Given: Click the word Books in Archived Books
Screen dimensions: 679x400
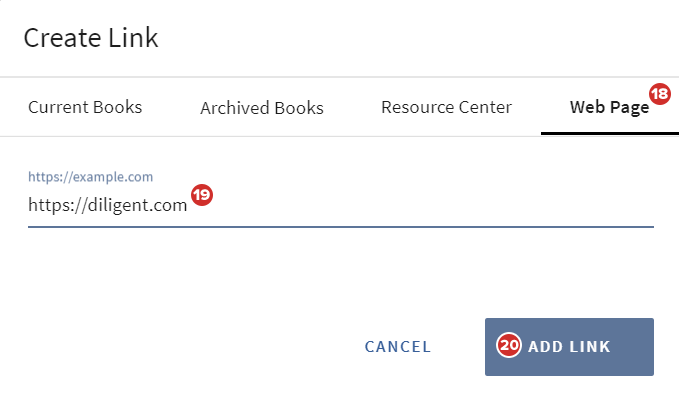Looking at the screenshot, I should click(299, 108).
